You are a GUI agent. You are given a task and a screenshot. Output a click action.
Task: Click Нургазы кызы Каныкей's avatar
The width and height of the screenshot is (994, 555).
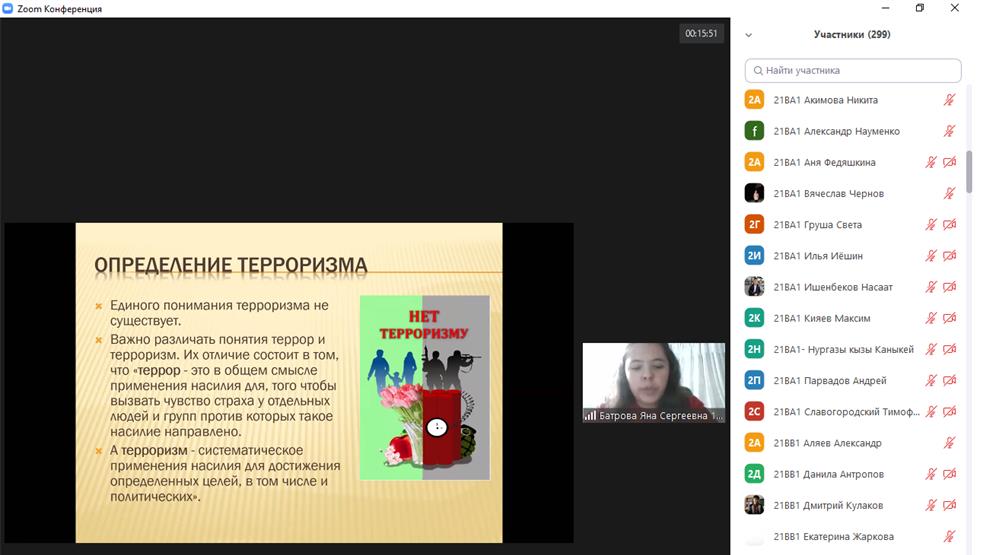(x=754, y=349)
